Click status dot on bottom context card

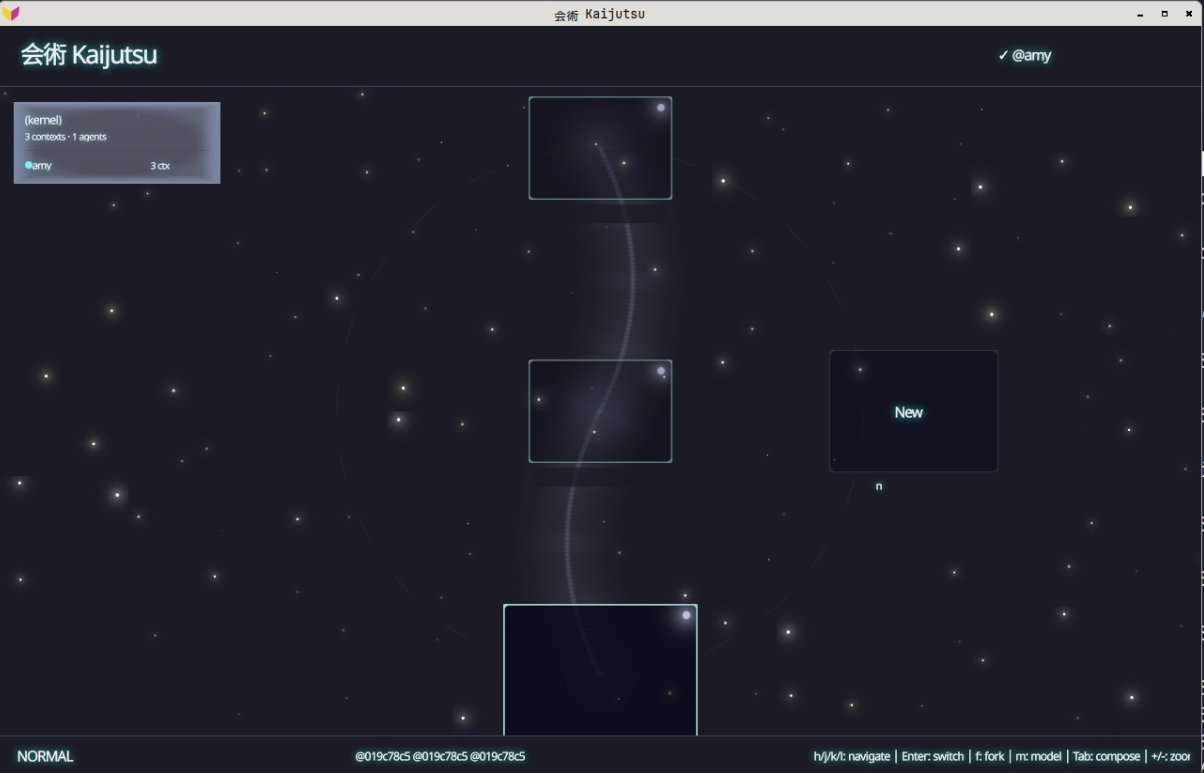686,615
